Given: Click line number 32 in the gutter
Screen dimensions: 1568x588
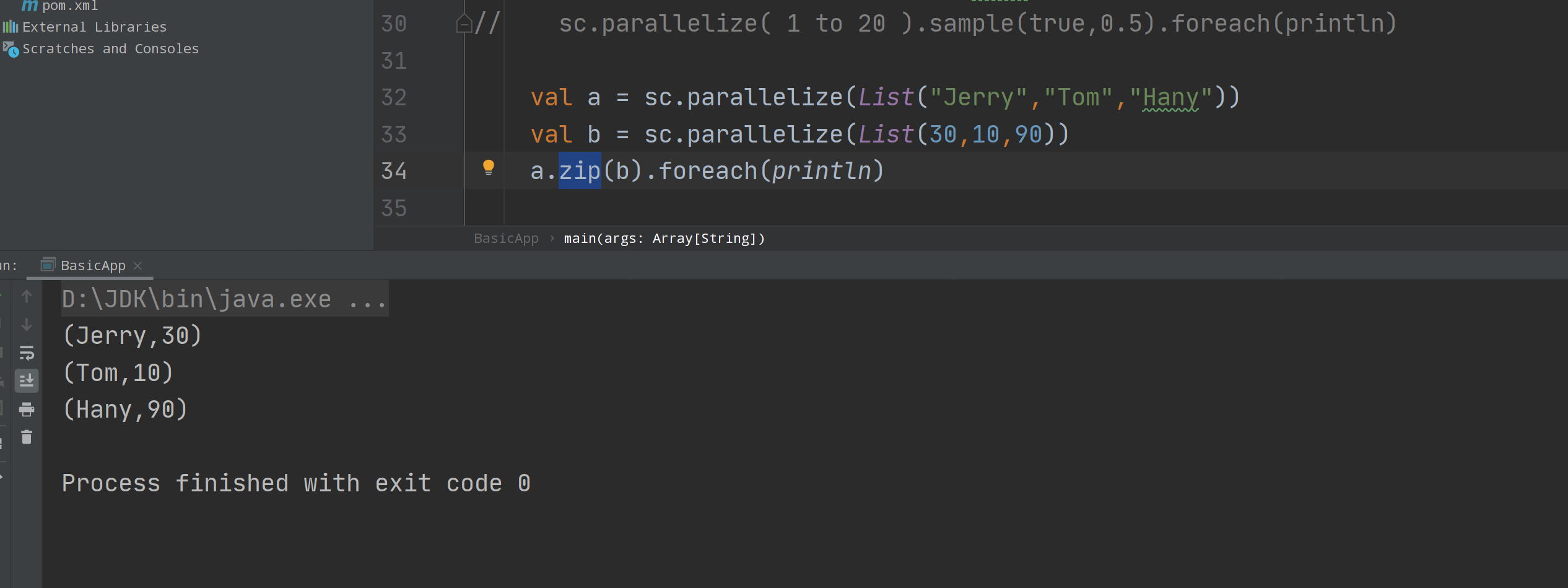Looking at the screenshot, I should tap(394, 97).
